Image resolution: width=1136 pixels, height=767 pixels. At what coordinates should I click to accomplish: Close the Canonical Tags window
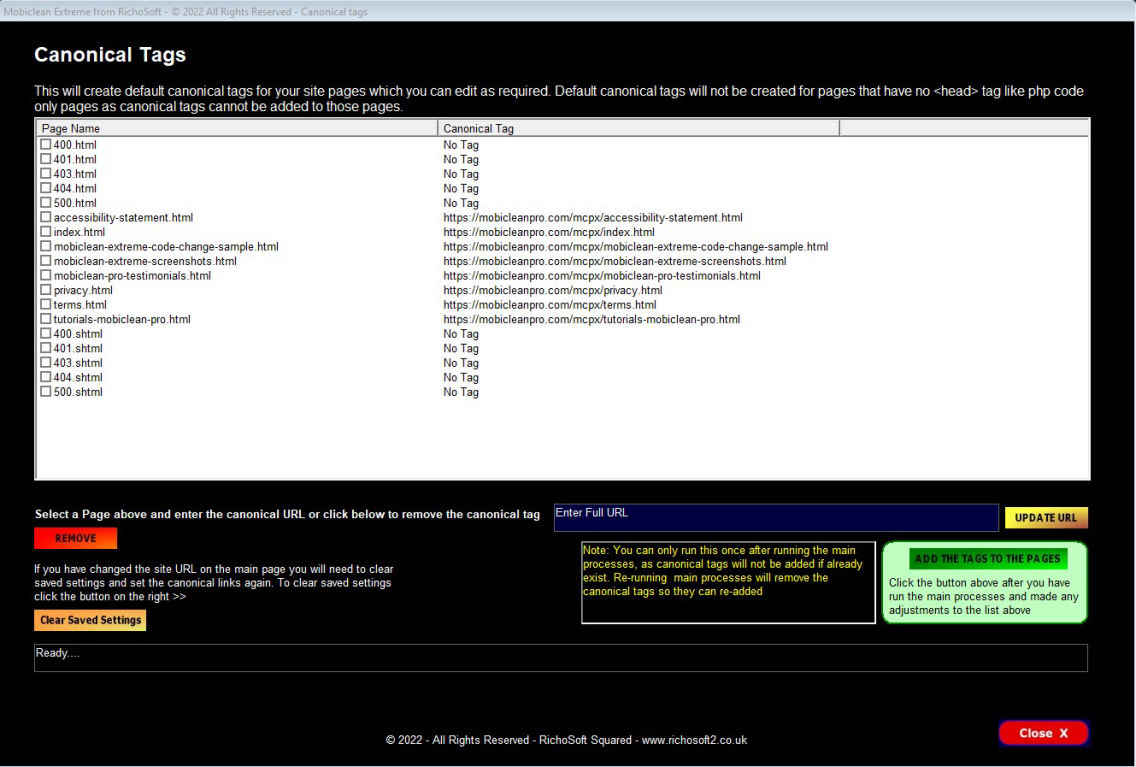click(x=1043, y=733)
